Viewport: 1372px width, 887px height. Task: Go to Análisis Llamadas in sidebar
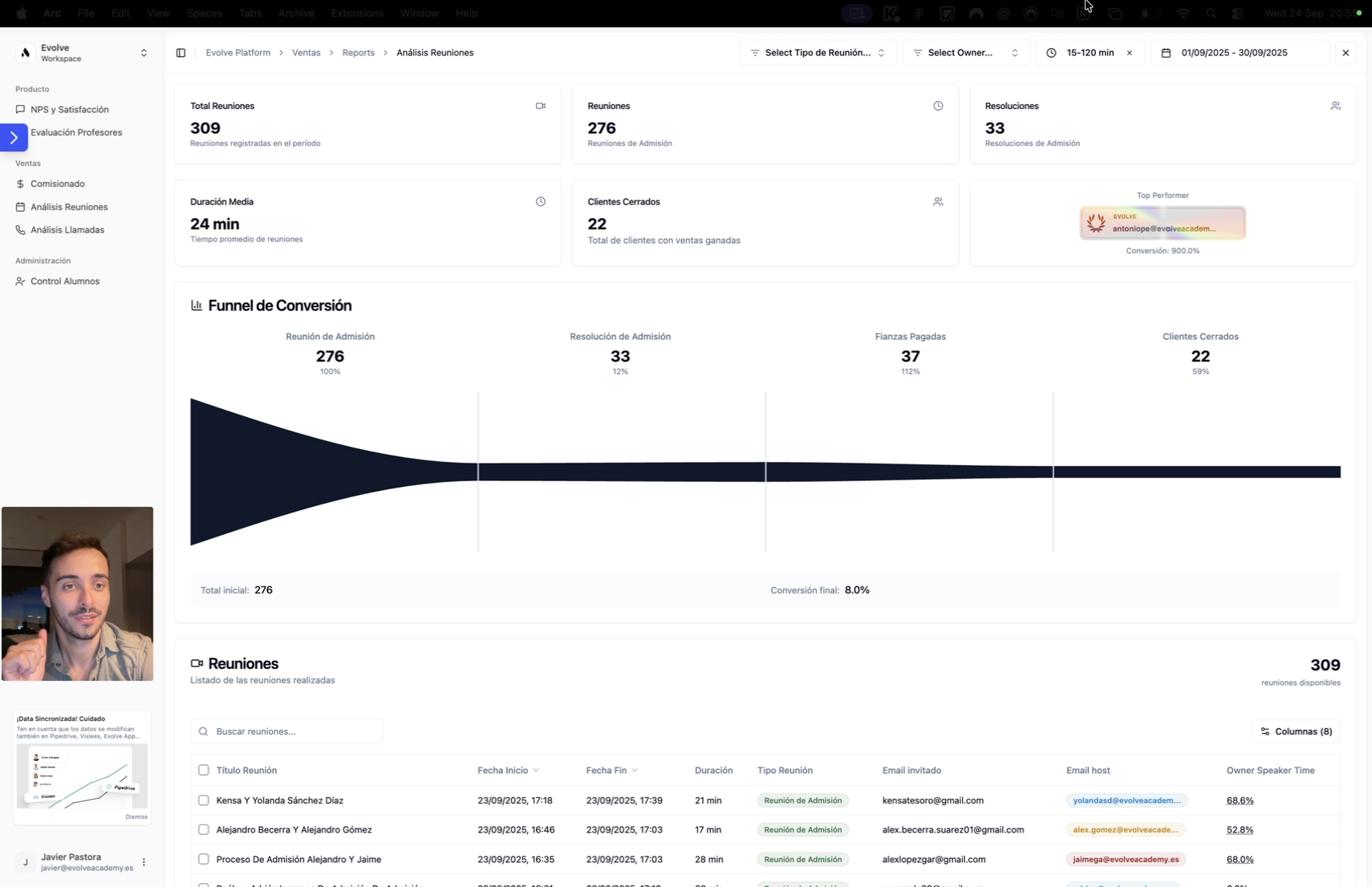pyautogui.click(x=67, y=230)
